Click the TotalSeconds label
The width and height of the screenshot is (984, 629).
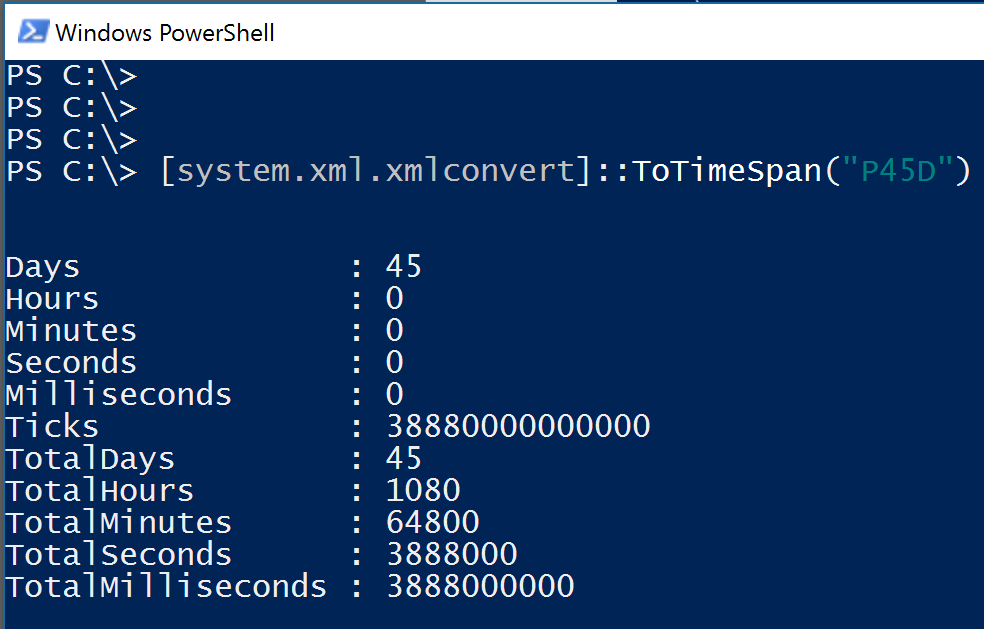118,554
